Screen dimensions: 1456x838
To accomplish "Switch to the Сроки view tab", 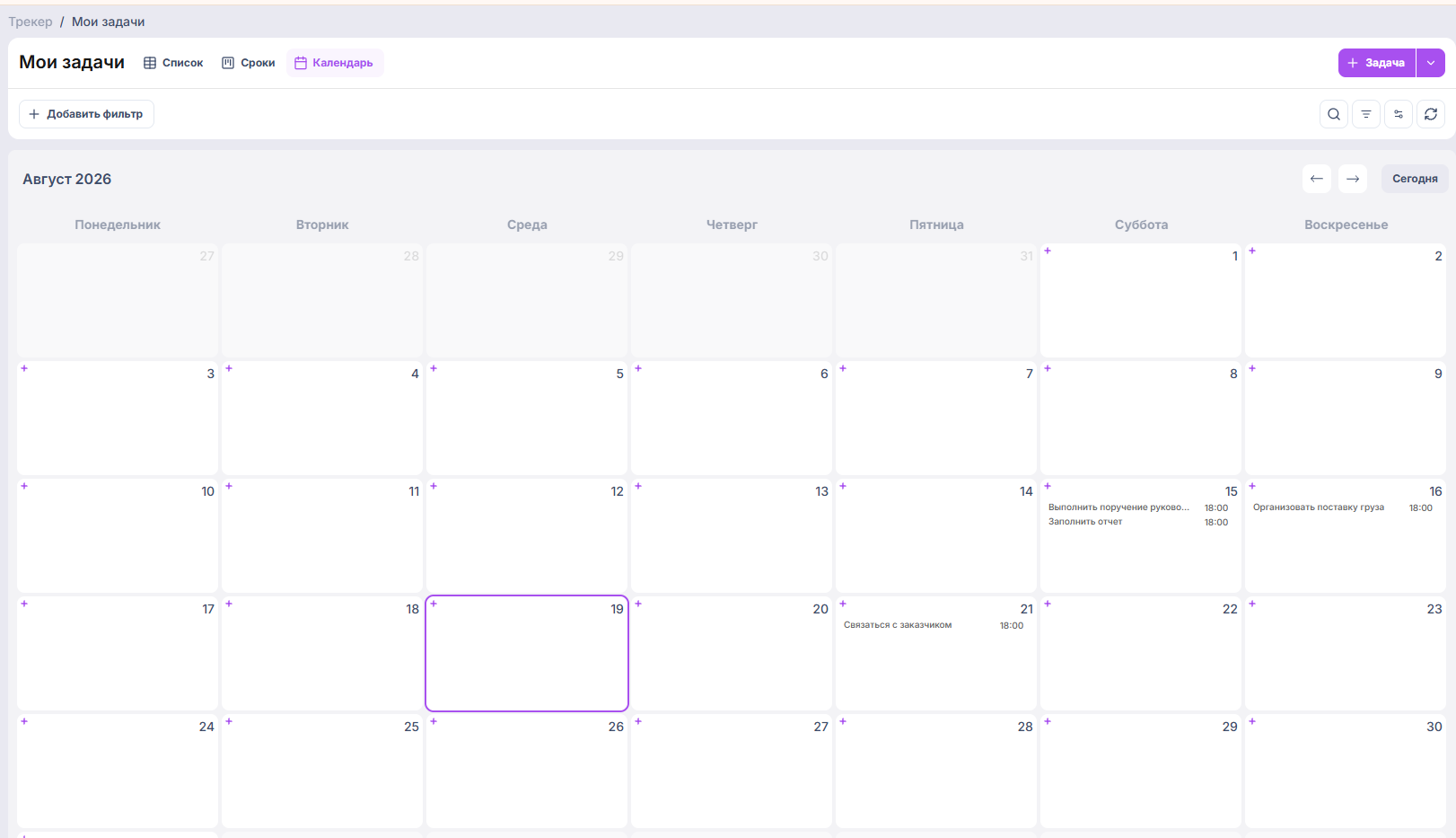I will (x=249, y=63).
